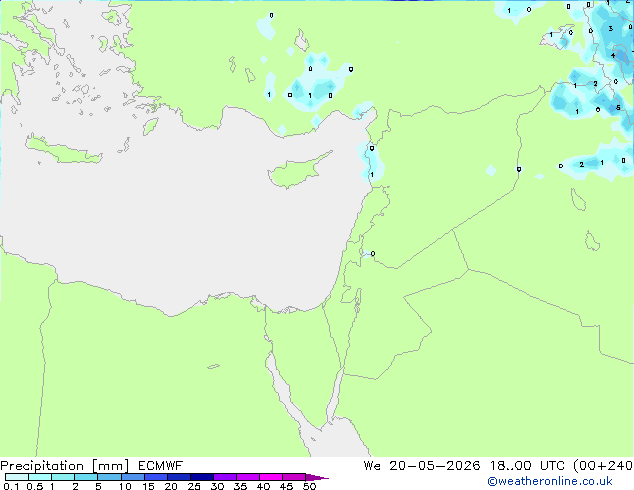
Task: Click the "ECMWF" model label
Action: pos(161,466)
